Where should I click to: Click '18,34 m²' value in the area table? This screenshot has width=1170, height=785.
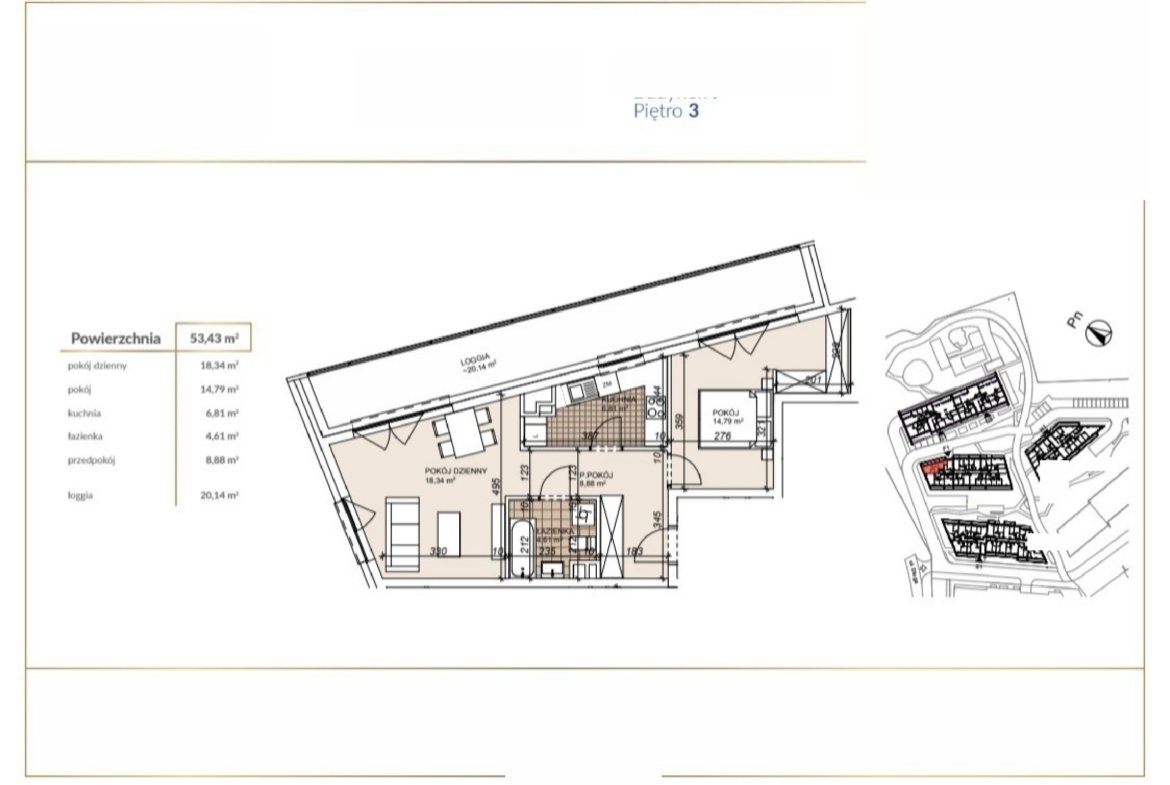219,366
